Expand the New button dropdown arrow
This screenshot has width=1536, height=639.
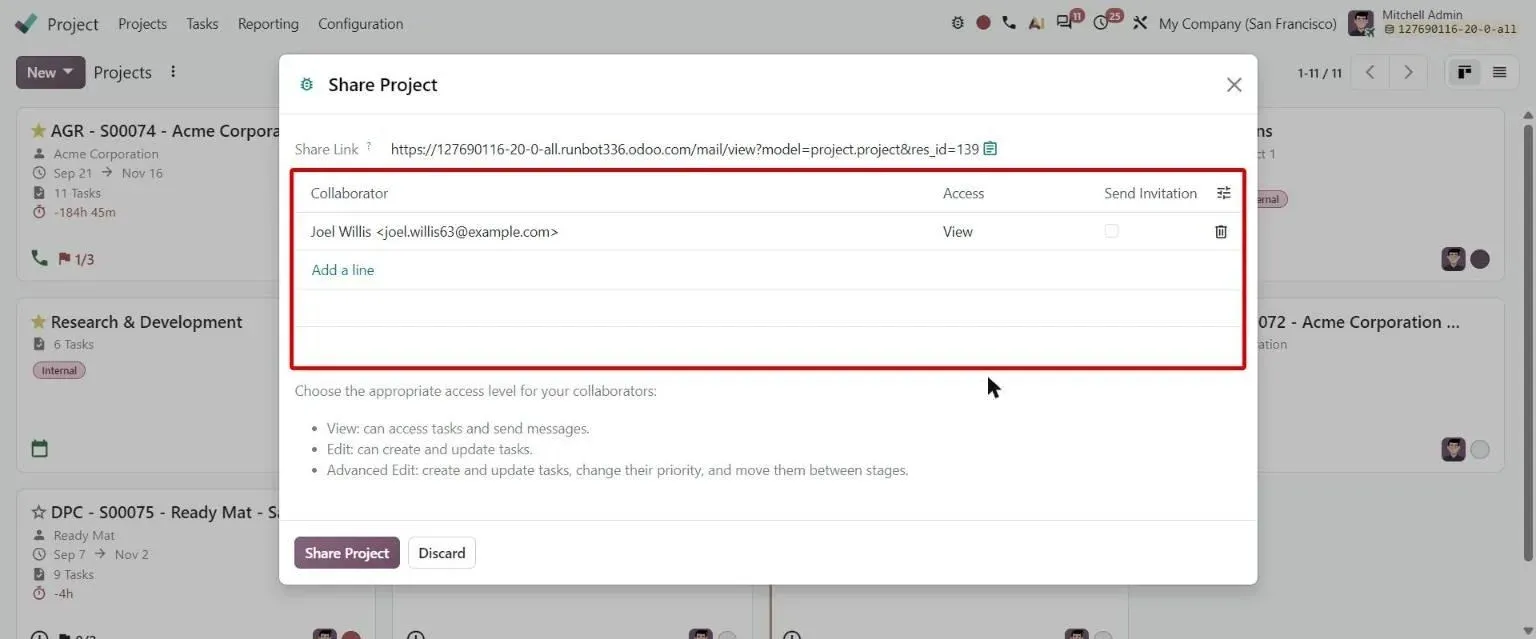68,72
